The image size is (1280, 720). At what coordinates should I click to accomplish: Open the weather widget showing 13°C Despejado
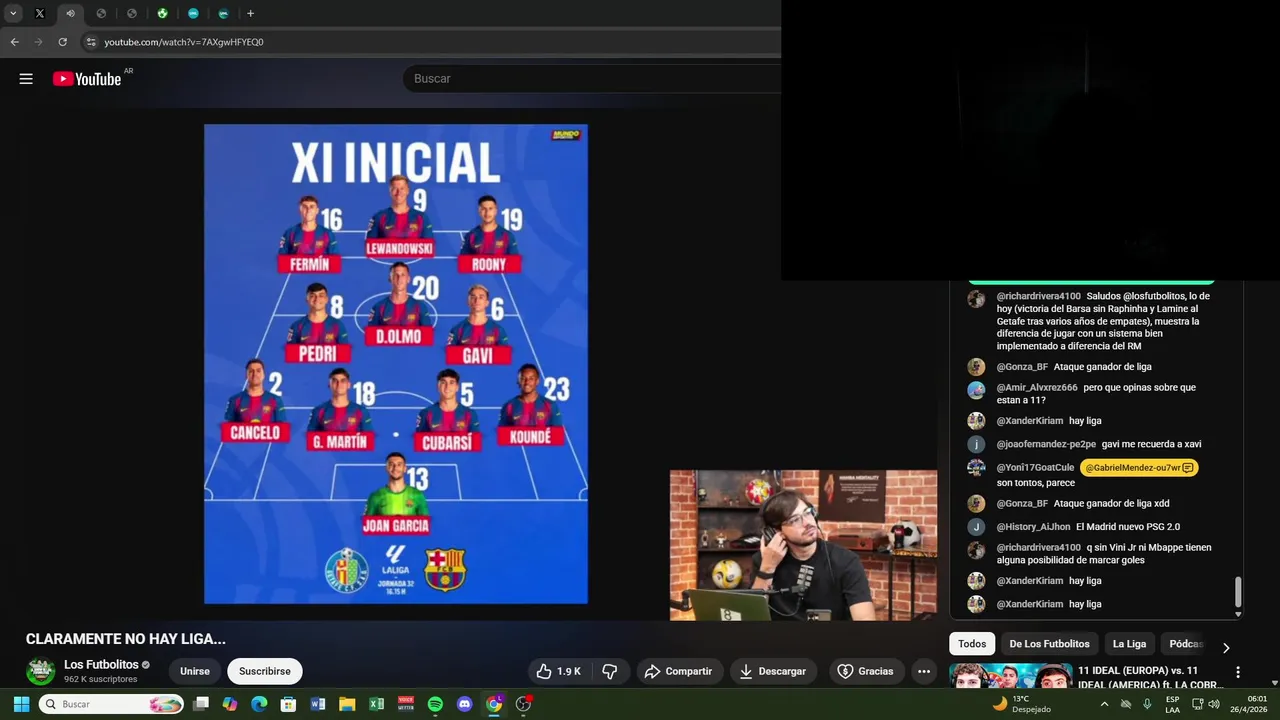tap(1021, 704)
